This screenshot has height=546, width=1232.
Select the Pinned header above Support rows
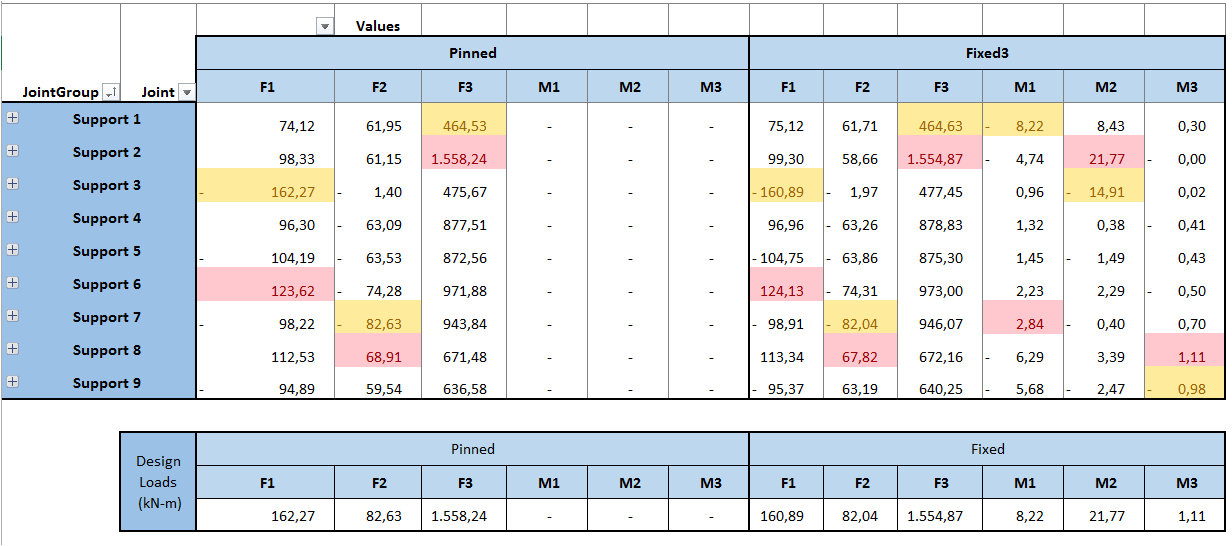472,53
